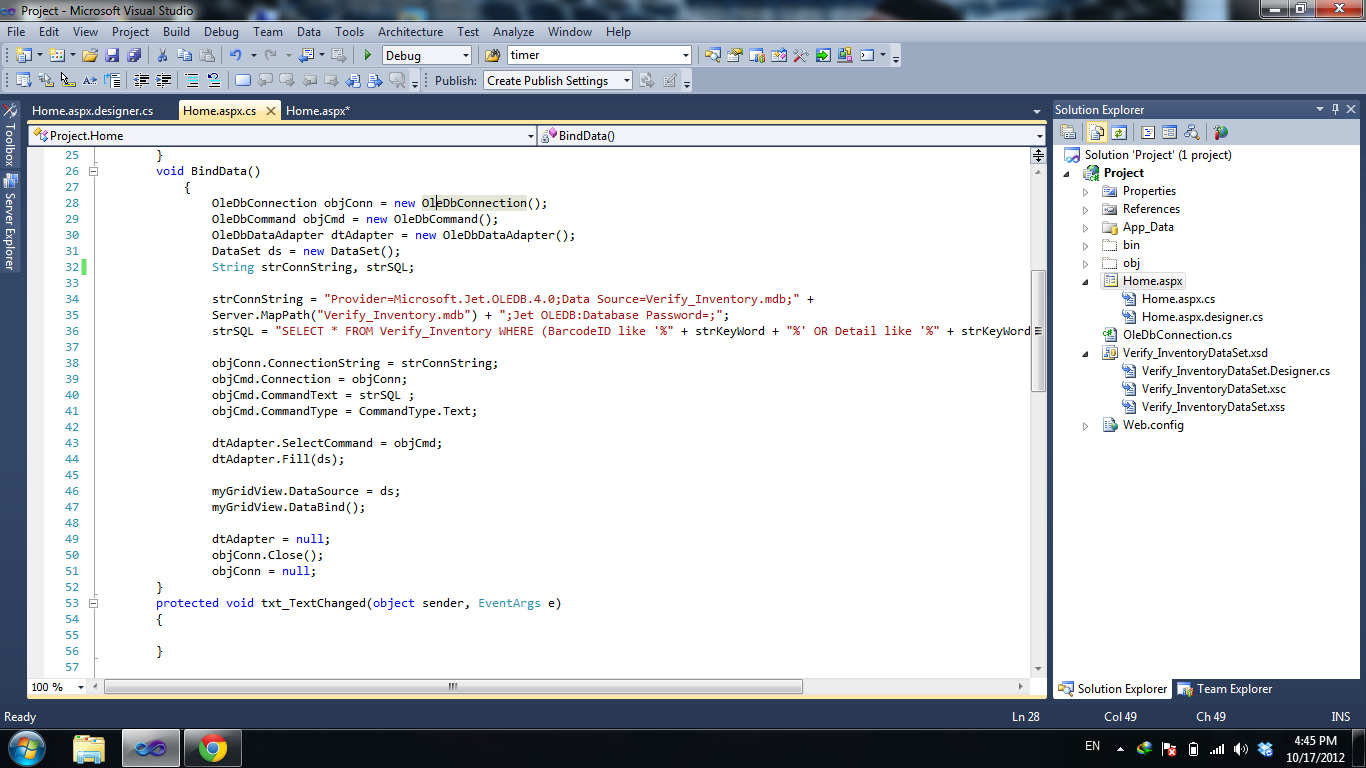This screenshot has width=1366, height=768.
Task: Expand the App_Data folder node
Action: tap(1086, 227)
